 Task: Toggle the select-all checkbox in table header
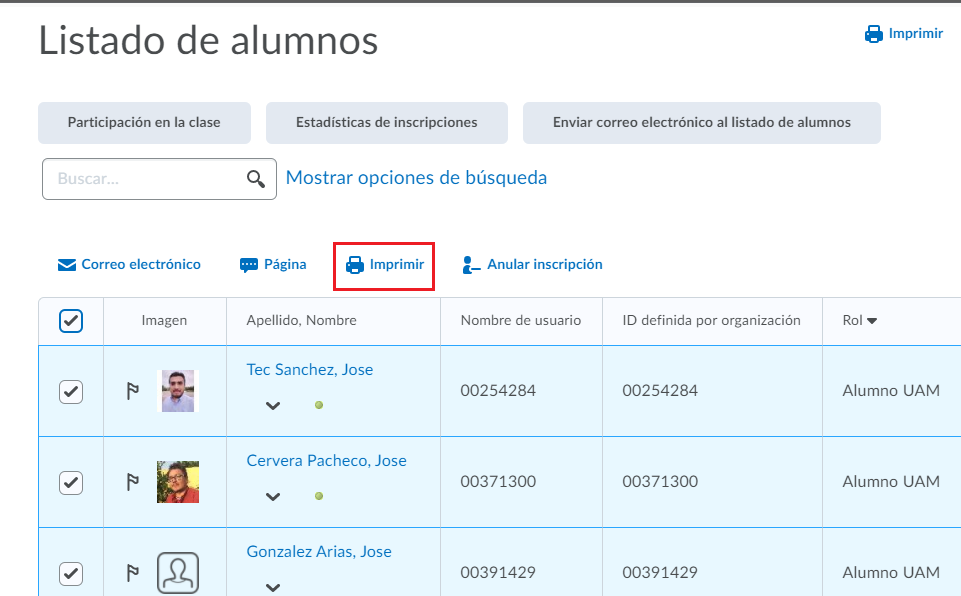(x=71, y=321)
